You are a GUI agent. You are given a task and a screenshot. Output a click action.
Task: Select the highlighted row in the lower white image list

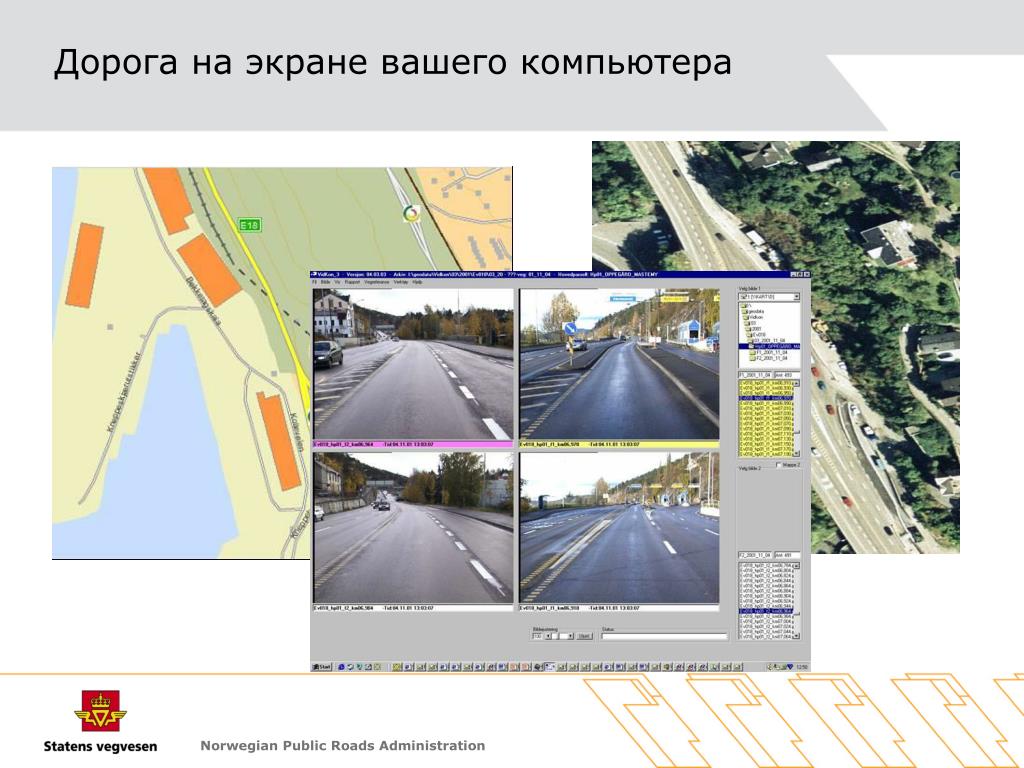765,611
